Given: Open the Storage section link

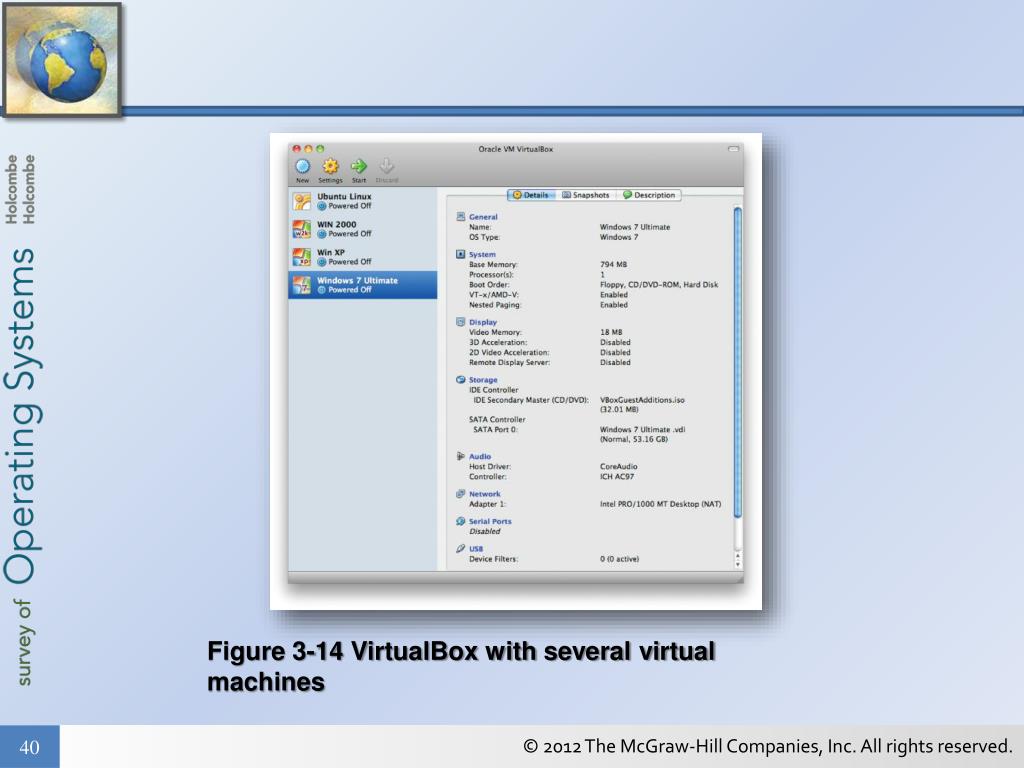Looking at the screenshot, I should (483, 380).
